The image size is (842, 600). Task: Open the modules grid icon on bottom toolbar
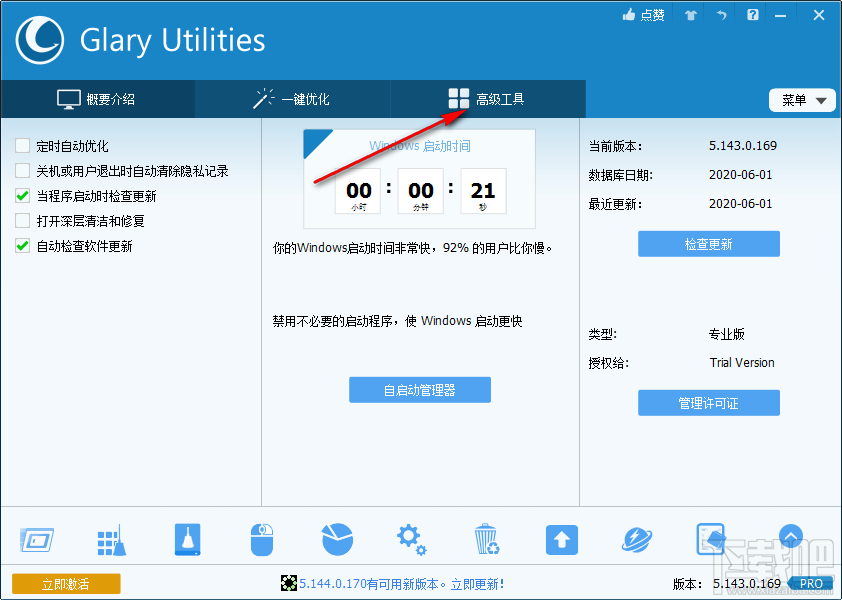pos(112,539)
